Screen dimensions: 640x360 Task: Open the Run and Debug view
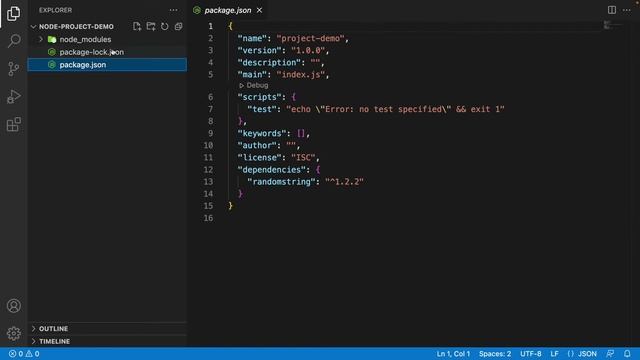click(13, 97)
